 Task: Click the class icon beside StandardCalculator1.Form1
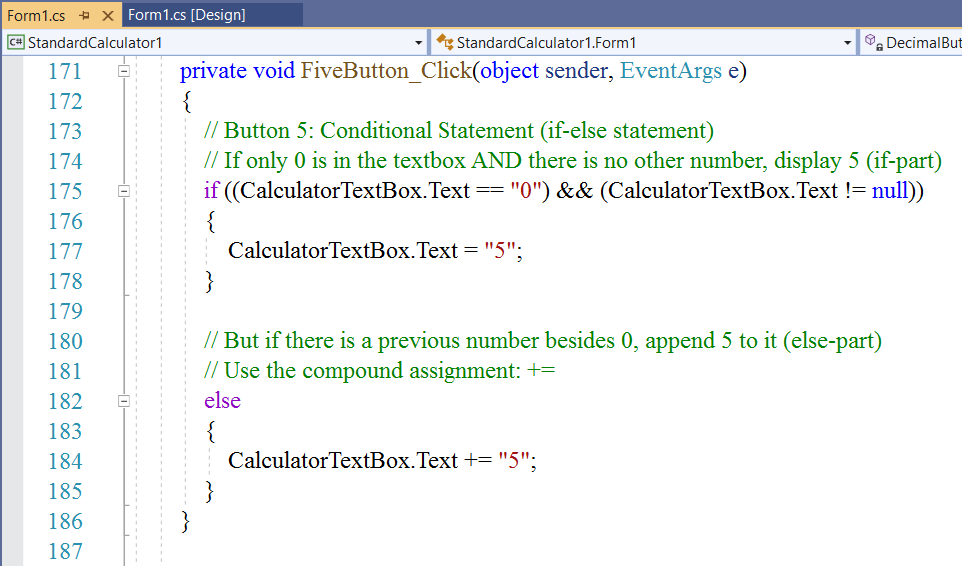(444, 42)
